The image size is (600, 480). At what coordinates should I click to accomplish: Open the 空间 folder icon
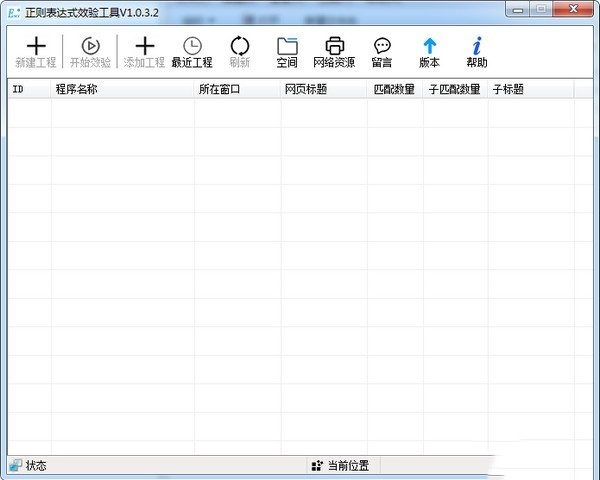(x=287, y=46)
